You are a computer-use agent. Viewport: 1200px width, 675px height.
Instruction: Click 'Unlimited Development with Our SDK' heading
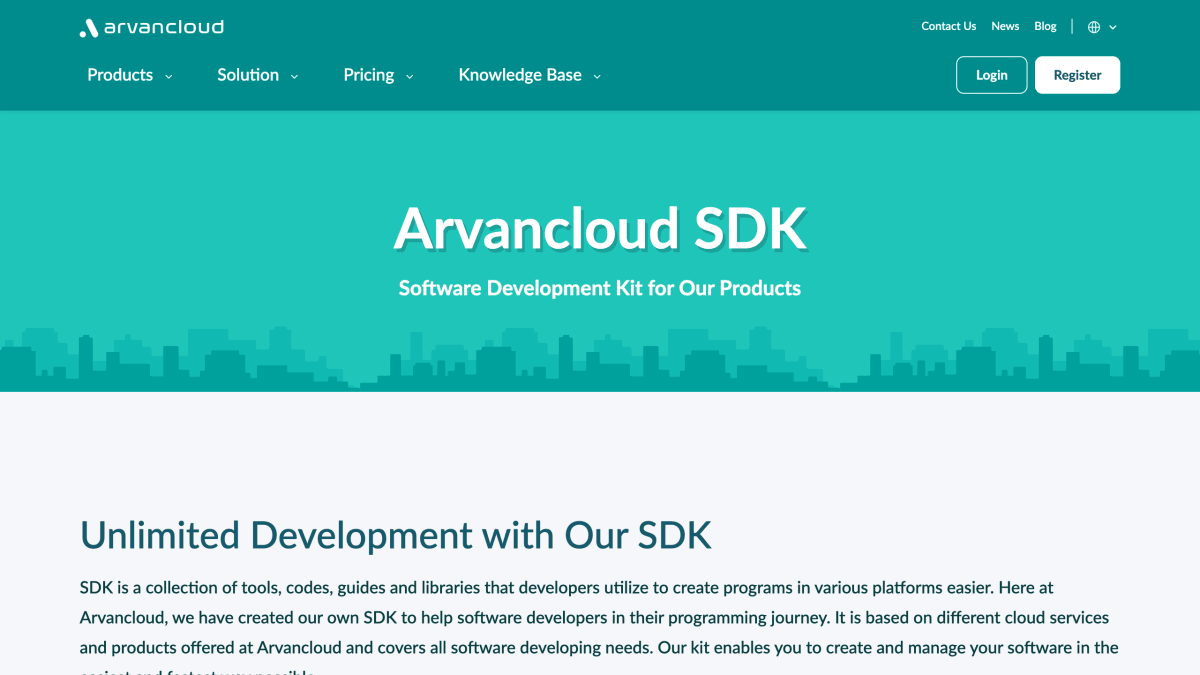[396, 535]
